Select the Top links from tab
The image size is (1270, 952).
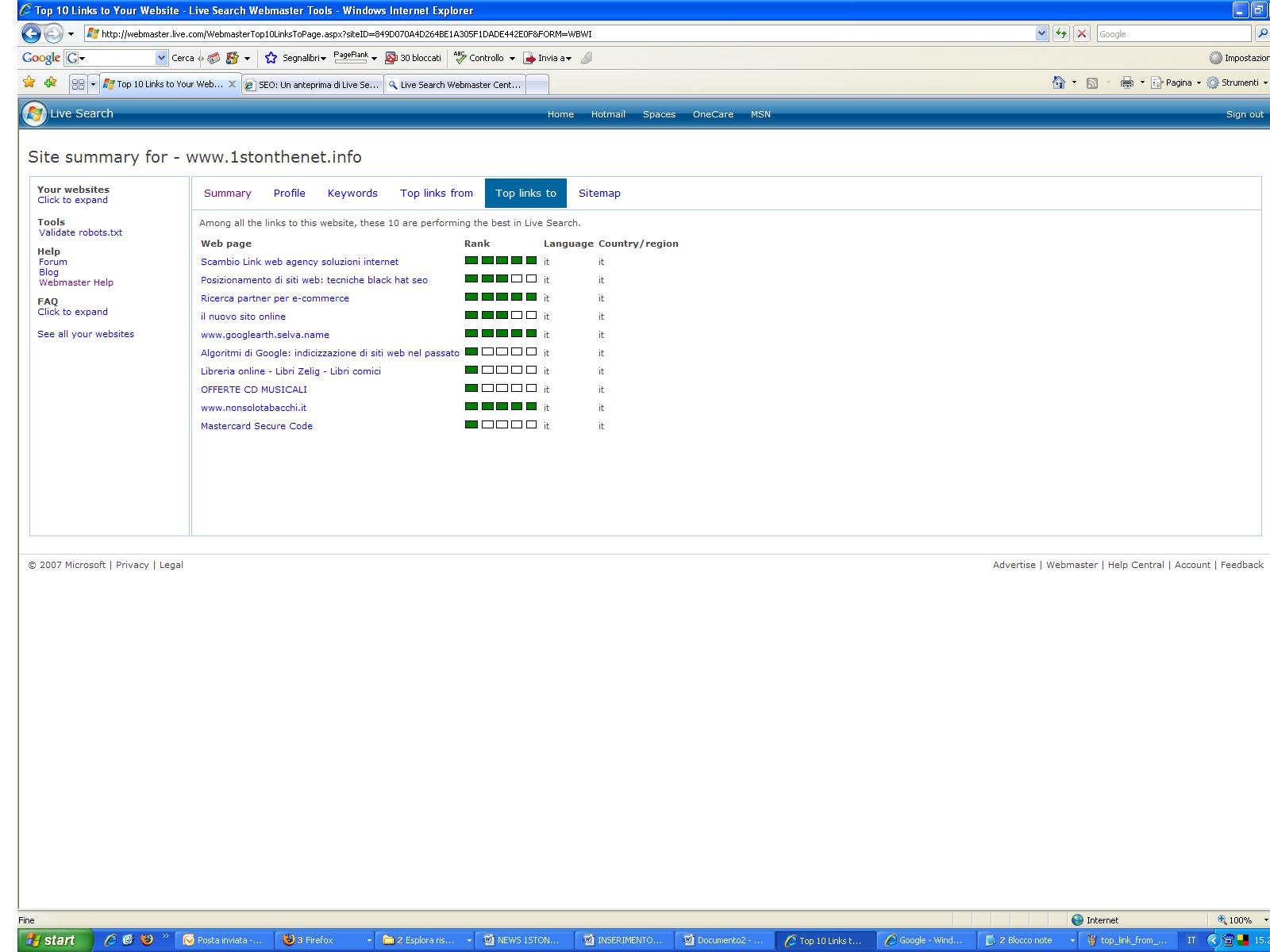[x=437, y=193]
